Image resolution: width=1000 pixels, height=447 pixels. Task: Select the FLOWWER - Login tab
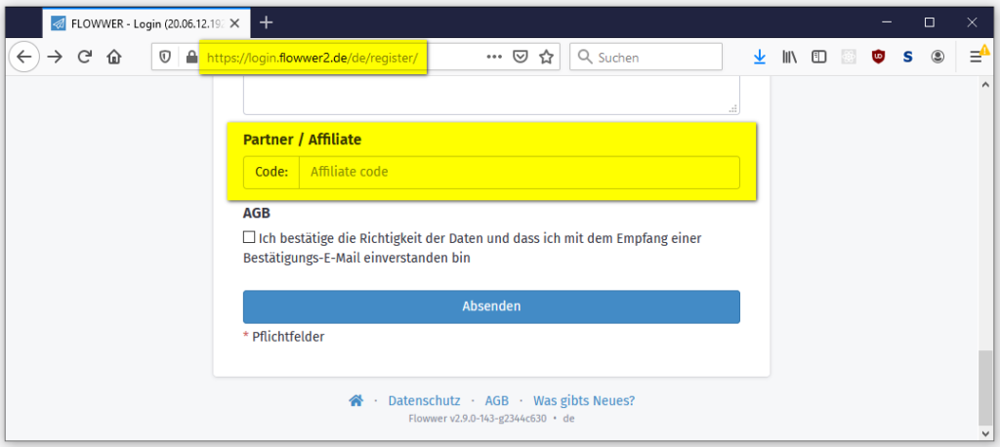[x=140, y=22]
